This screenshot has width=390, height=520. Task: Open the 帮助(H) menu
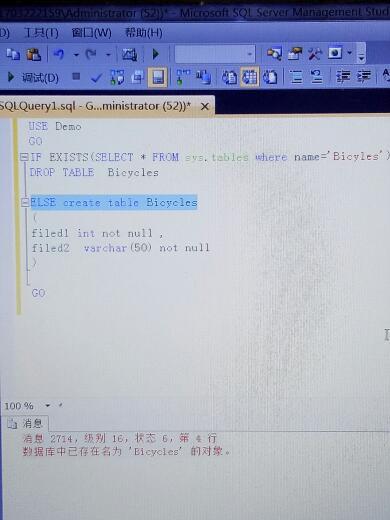[143, 33]
